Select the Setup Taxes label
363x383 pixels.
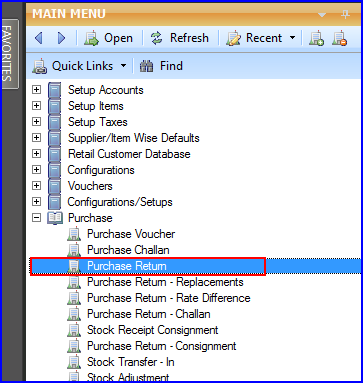pyautogui.click(x=98, y=122)
